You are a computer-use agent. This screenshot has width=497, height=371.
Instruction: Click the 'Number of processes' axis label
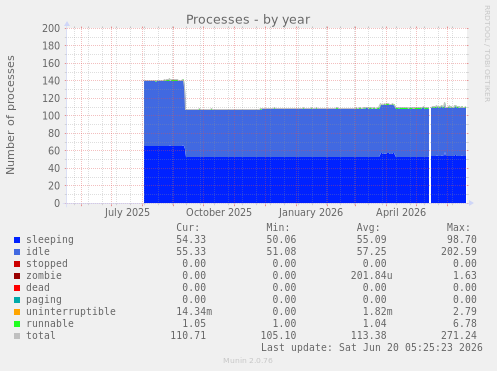(10, 115)
